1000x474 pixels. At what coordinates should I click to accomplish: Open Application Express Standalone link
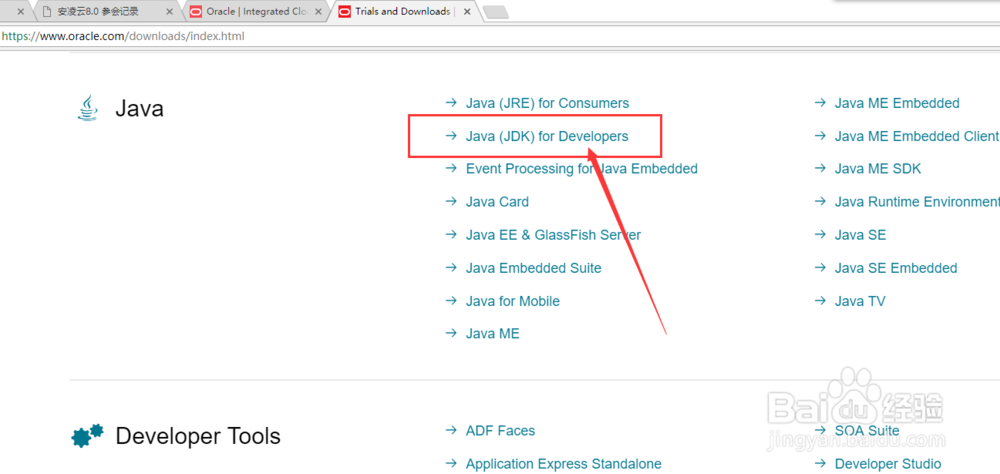[563, 464]
